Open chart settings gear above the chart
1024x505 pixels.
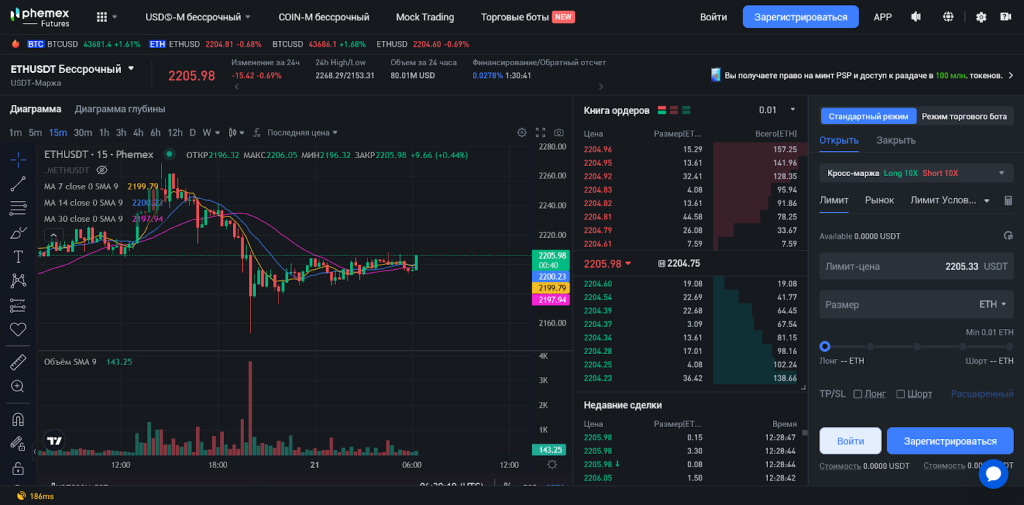click(x=522, y=133)
